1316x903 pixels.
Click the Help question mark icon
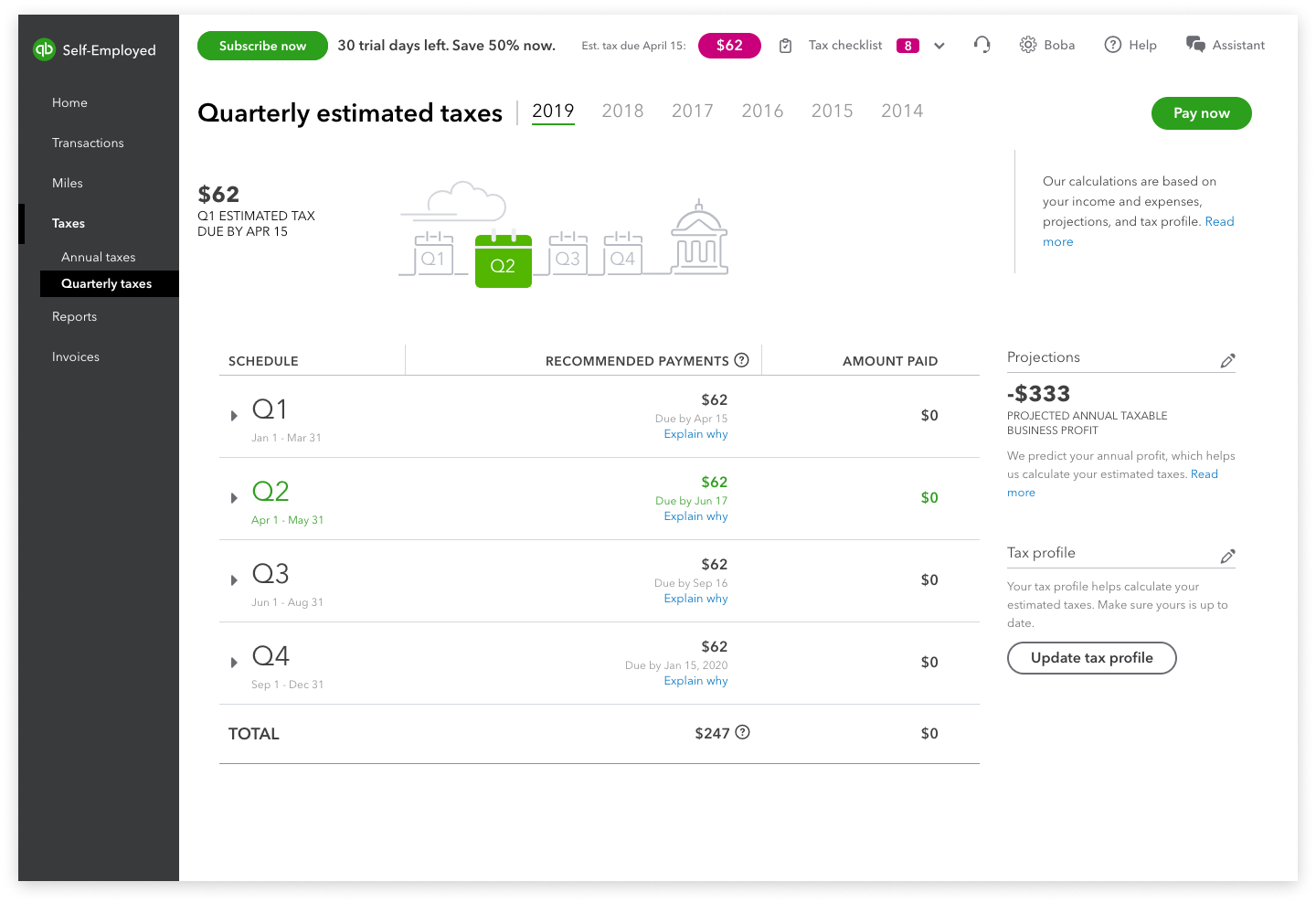[1113, 45]
